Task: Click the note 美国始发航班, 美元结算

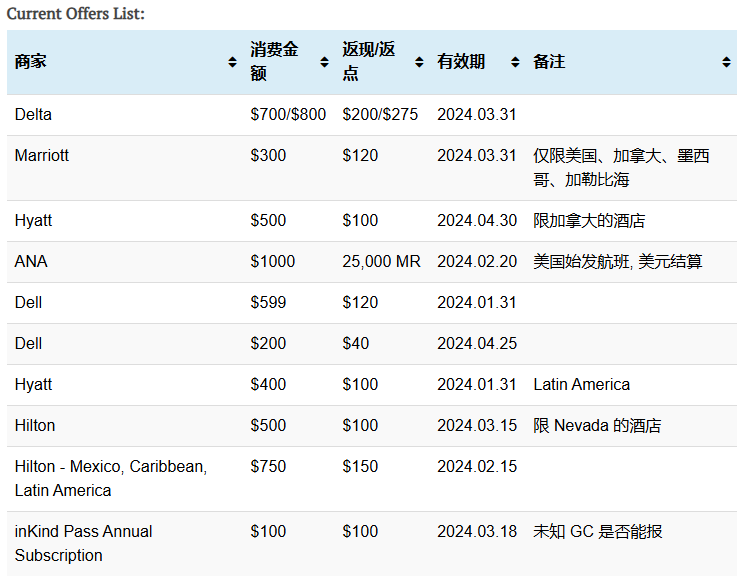Action: (618, 261)
